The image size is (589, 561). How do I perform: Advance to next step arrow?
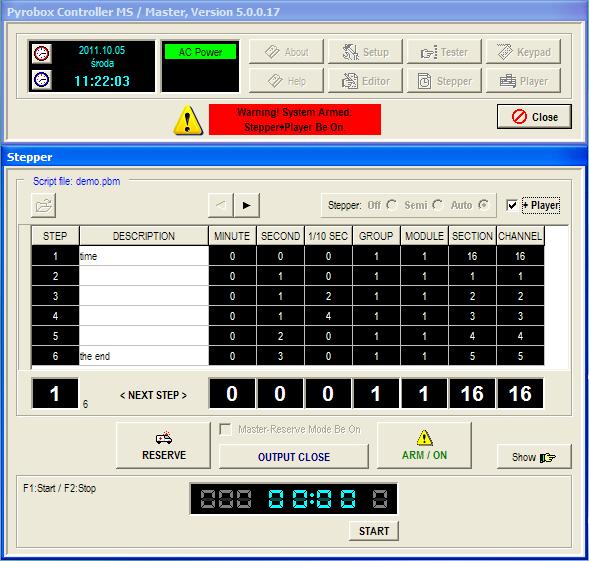(246, 205)
